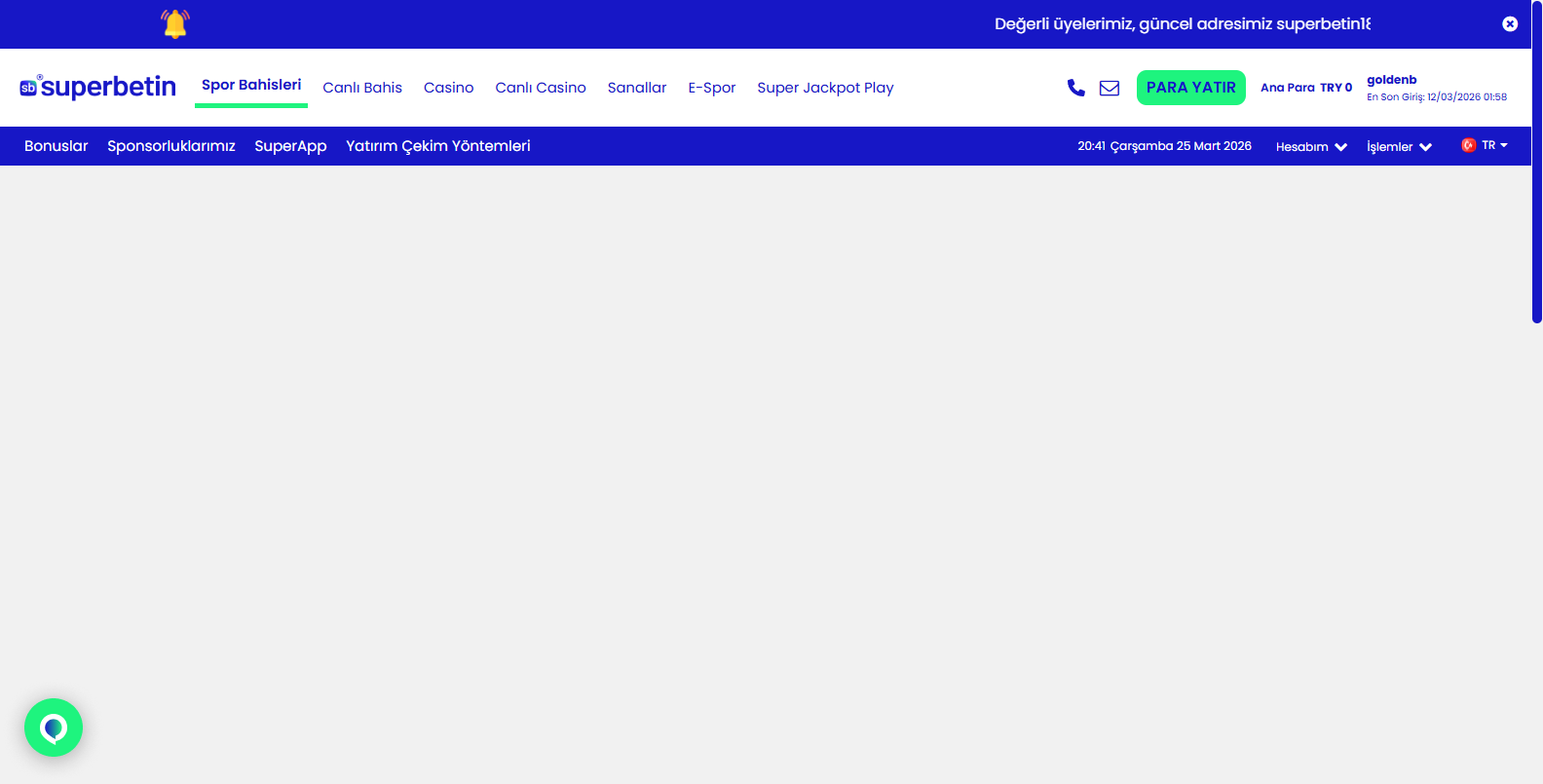Image resolution: width=1543 pixels, height=784 pixels.
Task: Click the yellow notification bell icon
Action: (x=175, y=23)
